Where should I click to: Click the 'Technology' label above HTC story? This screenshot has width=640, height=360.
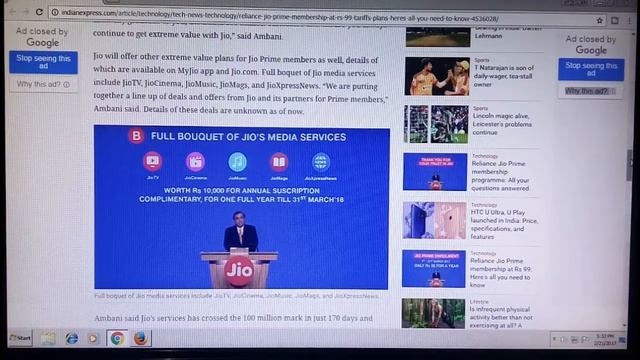(484, 204)
